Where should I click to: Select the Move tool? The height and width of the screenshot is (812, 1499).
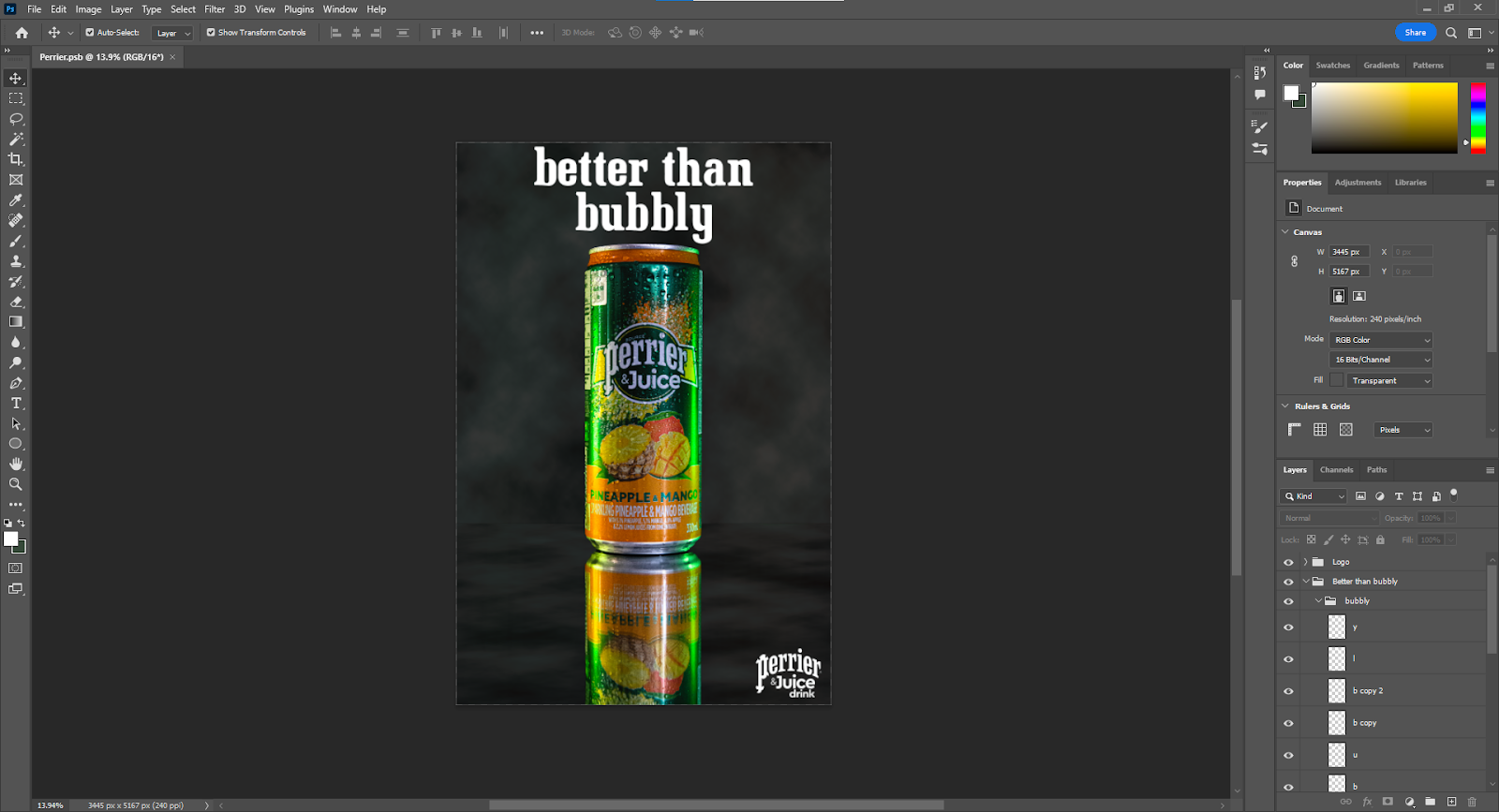tap(16, 78)
